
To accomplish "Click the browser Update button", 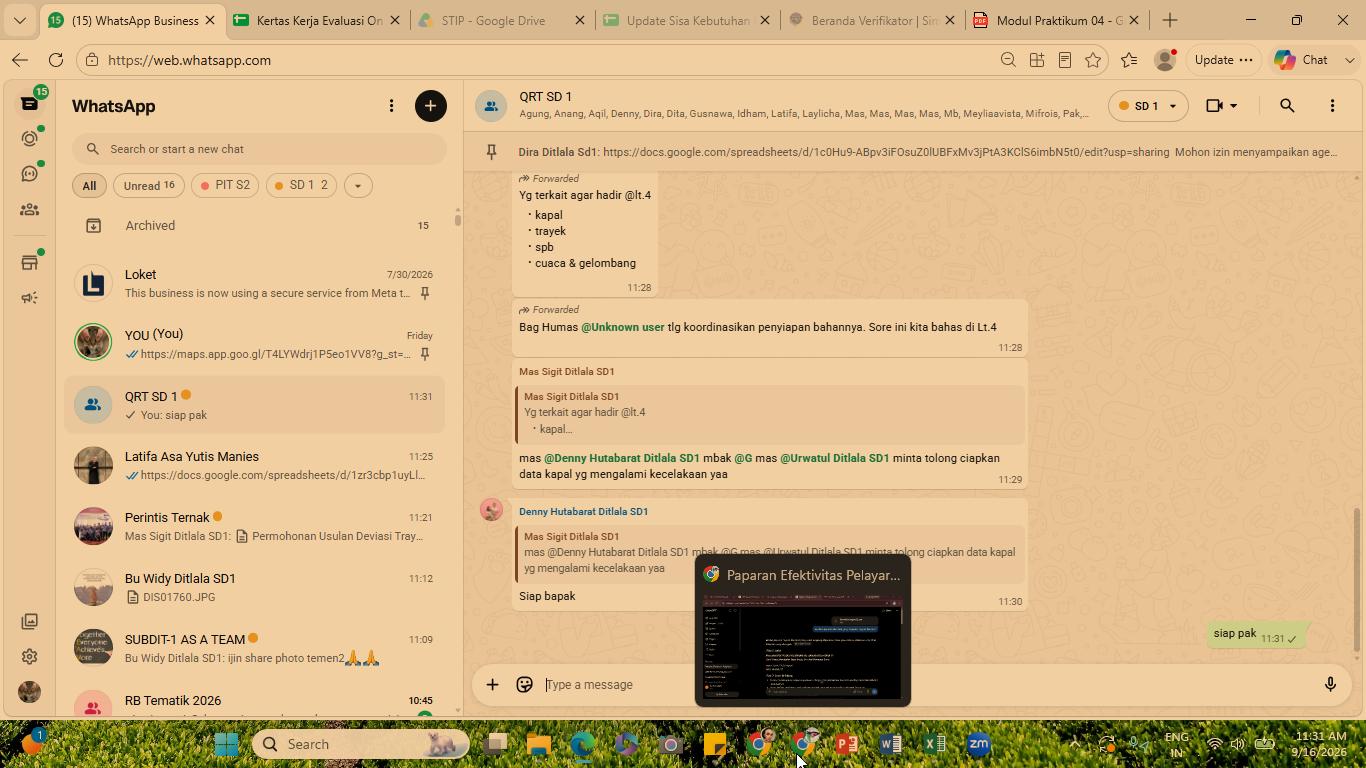I will tap(1223, 60).
